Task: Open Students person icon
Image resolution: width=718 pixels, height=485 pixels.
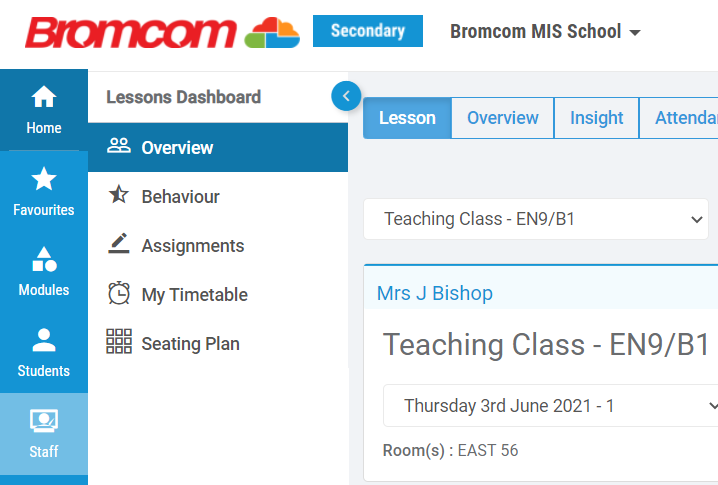Action: click(x=44, y=340)
